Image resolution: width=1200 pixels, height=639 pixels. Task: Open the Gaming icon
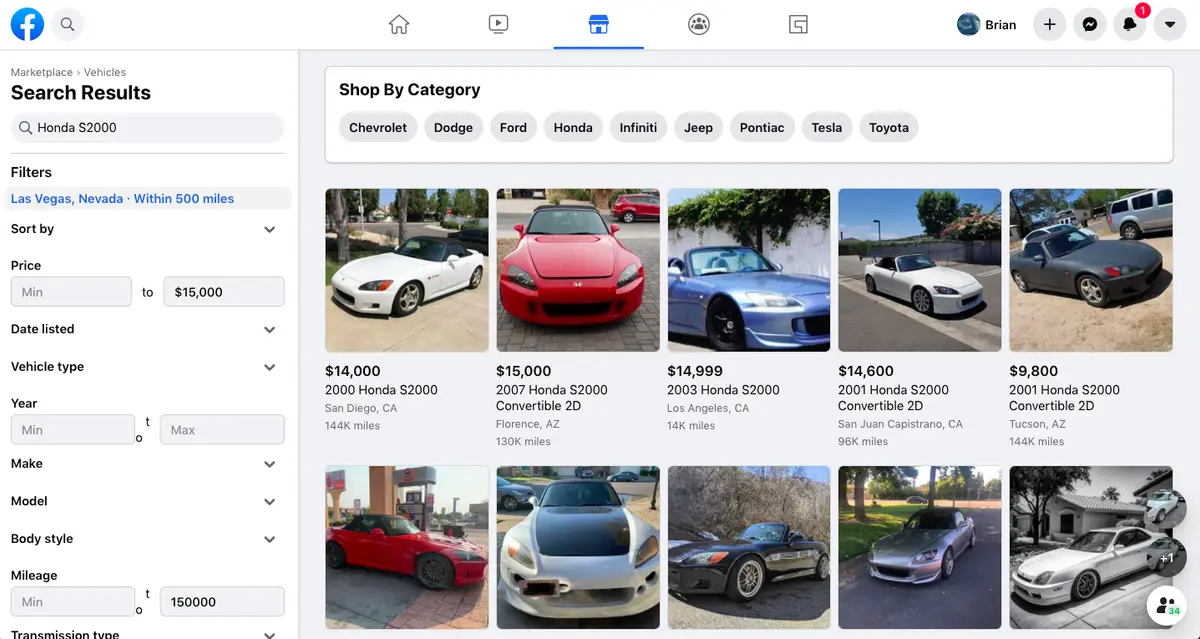798,23
